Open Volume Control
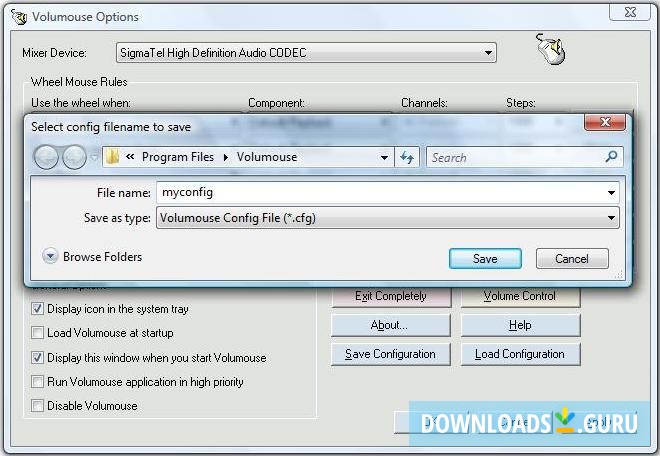Viewport: 660px width, 456px height. coord(520,296)
